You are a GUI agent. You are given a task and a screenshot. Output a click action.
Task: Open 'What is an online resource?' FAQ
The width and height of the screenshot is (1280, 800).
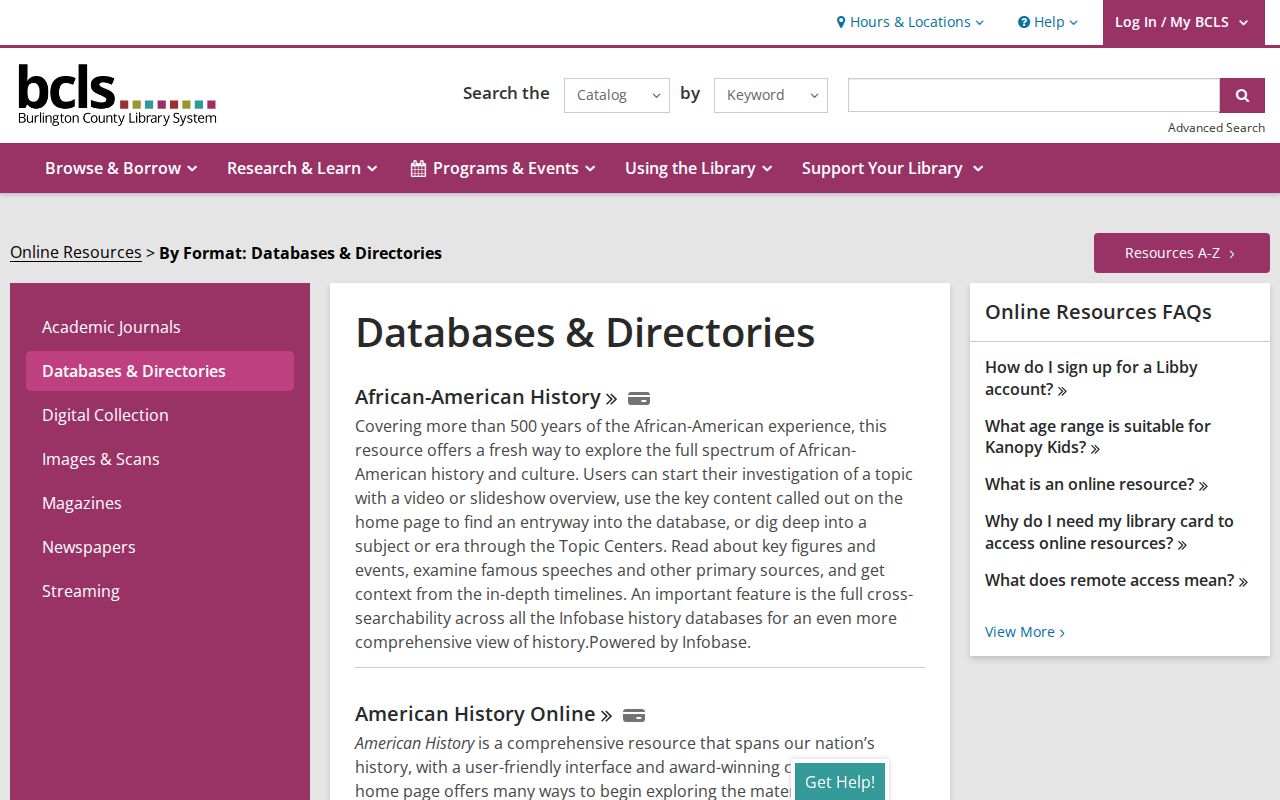click(1096, 484)
